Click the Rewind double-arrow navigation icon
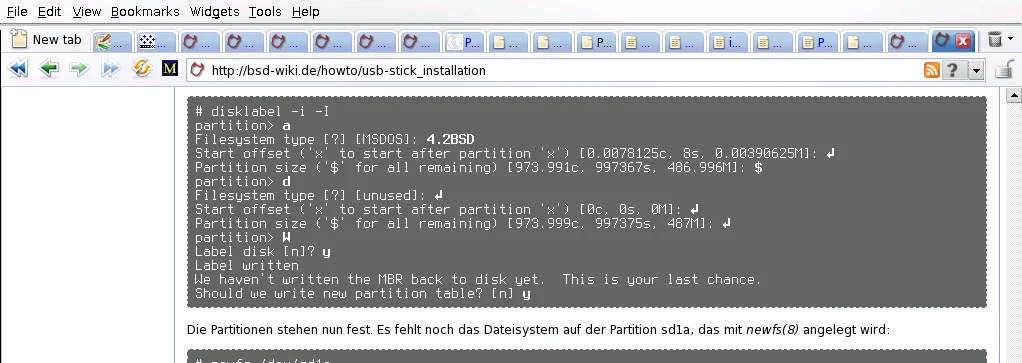Viewport: 1022px width, 363px height. click(18, 68)
